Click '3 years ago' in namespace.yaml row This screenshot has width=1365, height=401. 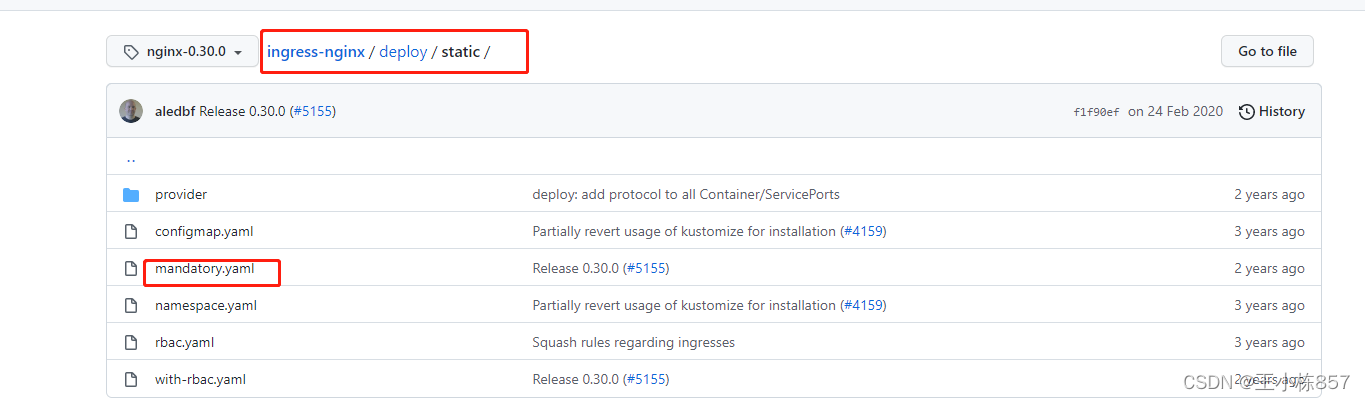click(1269, 305)
